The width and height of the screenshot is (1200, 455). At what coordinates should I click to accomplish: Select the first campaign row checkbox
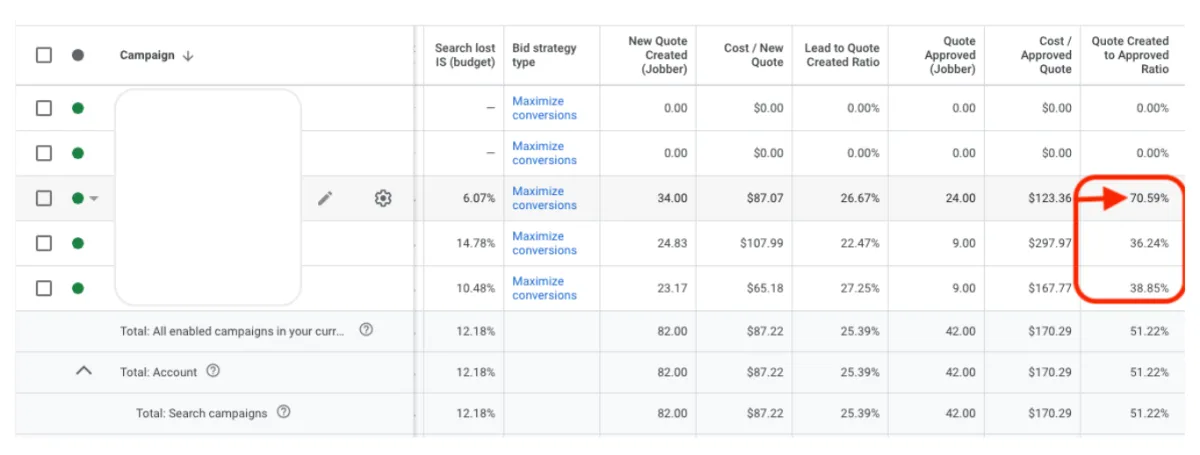tap(44, 108)
